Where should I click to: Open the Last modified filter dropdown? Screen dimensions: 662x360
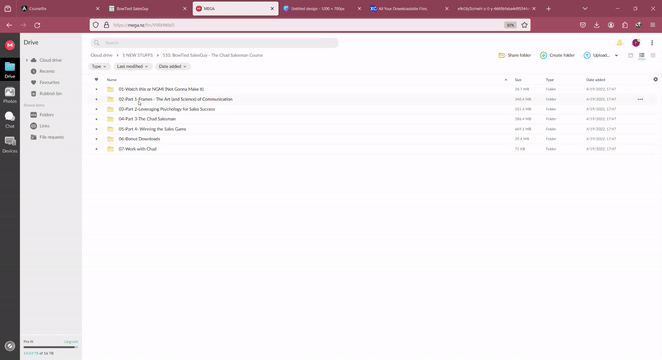tap(133, 66)
